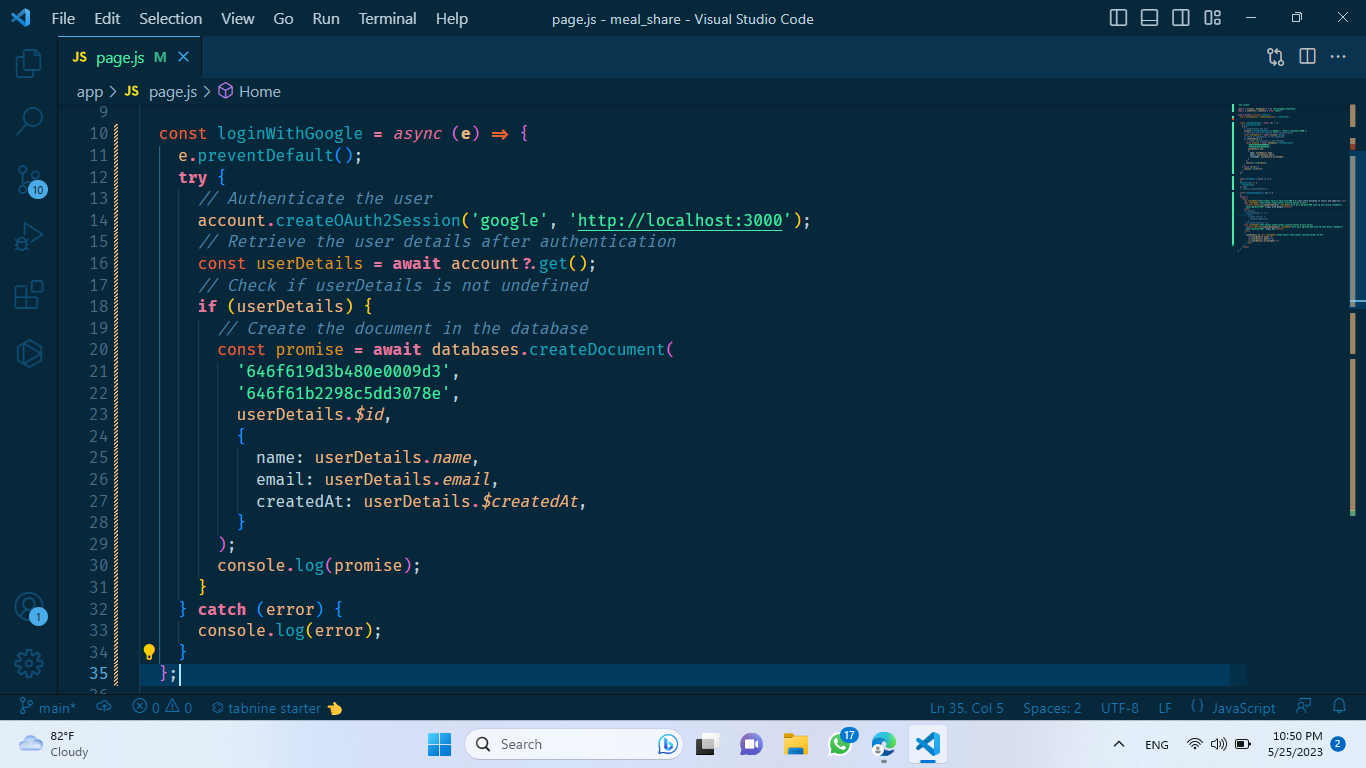Screen dimensions: 1366x768
Task: Change indentation via Spaces: 2
Action: click(1052, 708)
